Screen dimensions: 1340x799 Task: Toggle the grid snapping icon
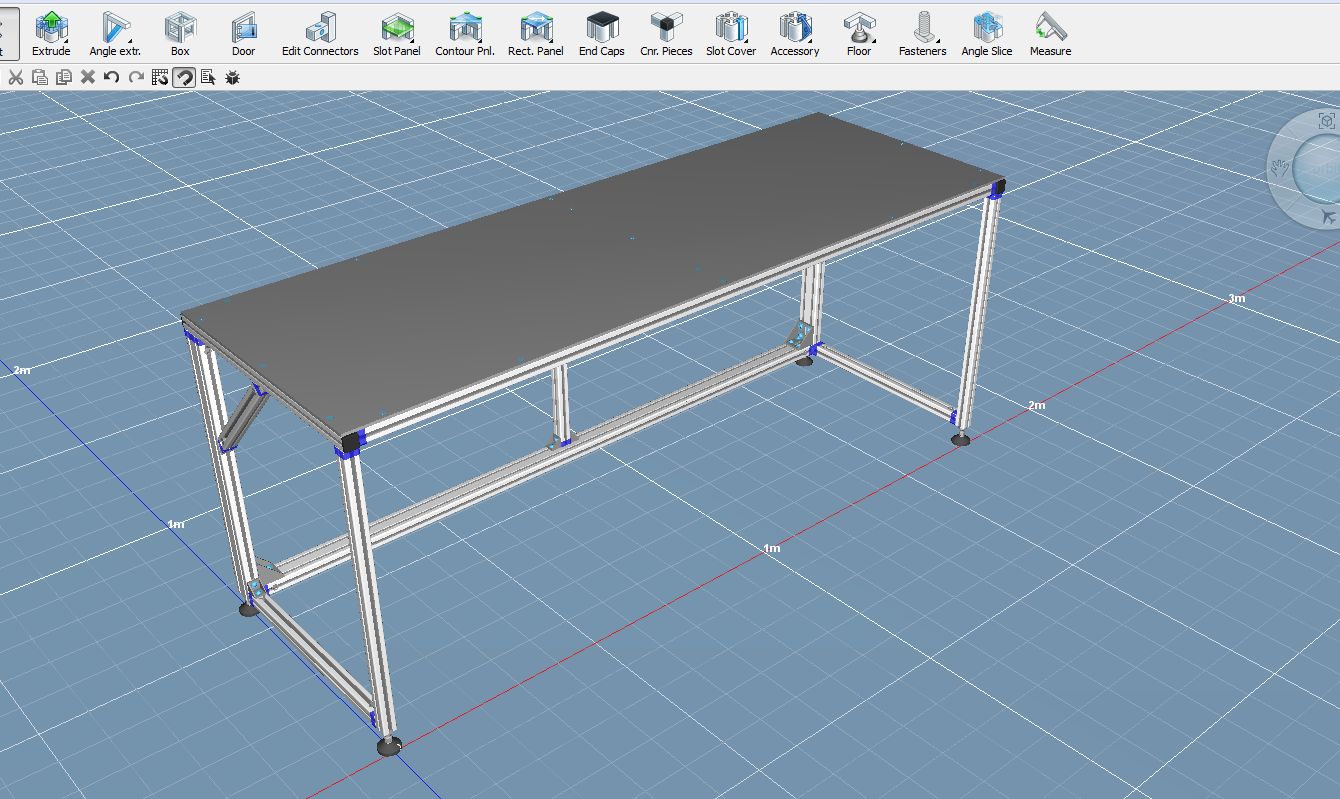pos(160,77)
